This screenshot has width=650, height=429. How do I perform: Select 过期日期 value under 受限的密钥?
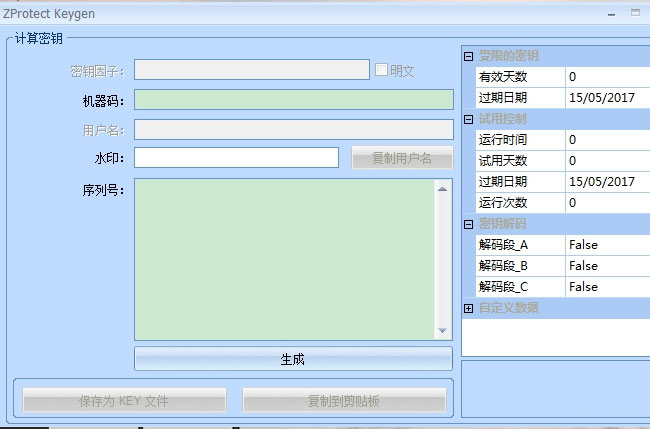click(608, 98)
